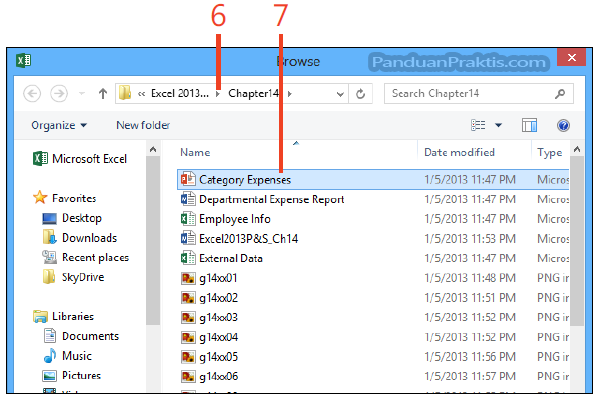Select Libraries in navigation pane
The image size is (596, 397).
coord(63,316)
